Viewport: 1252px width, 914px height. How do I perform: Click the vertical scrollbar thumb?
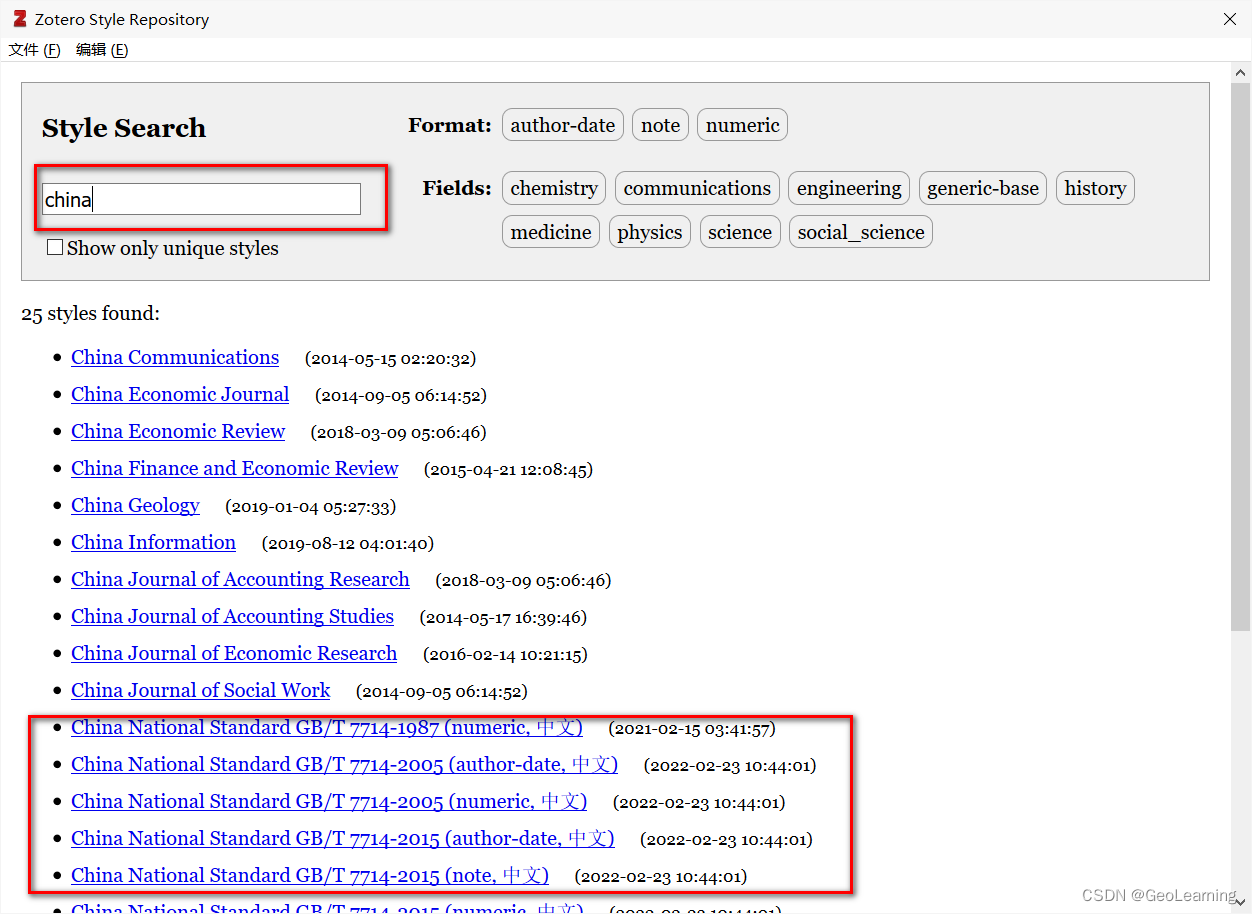click(x=1240, y=357)
